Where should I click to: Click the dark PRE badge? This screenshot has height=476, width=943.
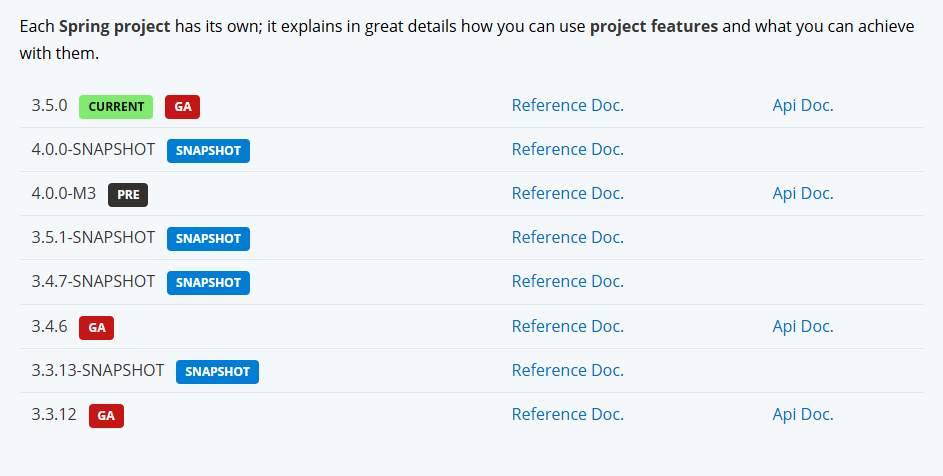pos(128,195)
